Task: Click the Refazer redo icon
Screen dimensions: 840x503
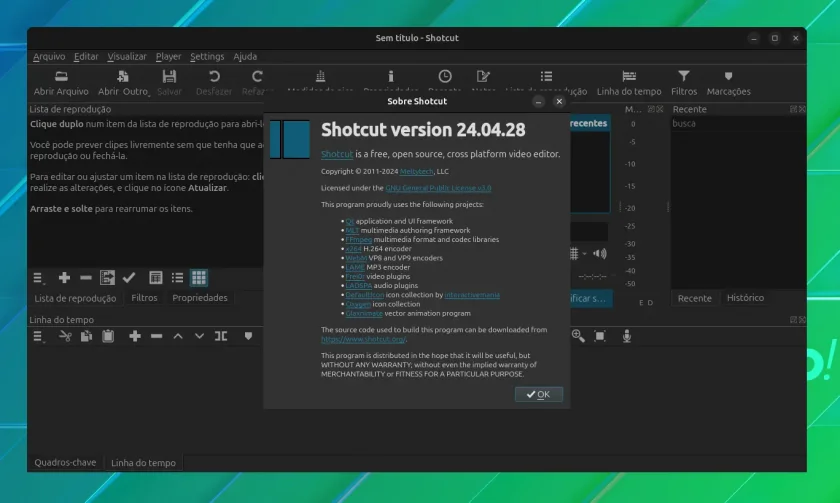Action: click(257, 76)
